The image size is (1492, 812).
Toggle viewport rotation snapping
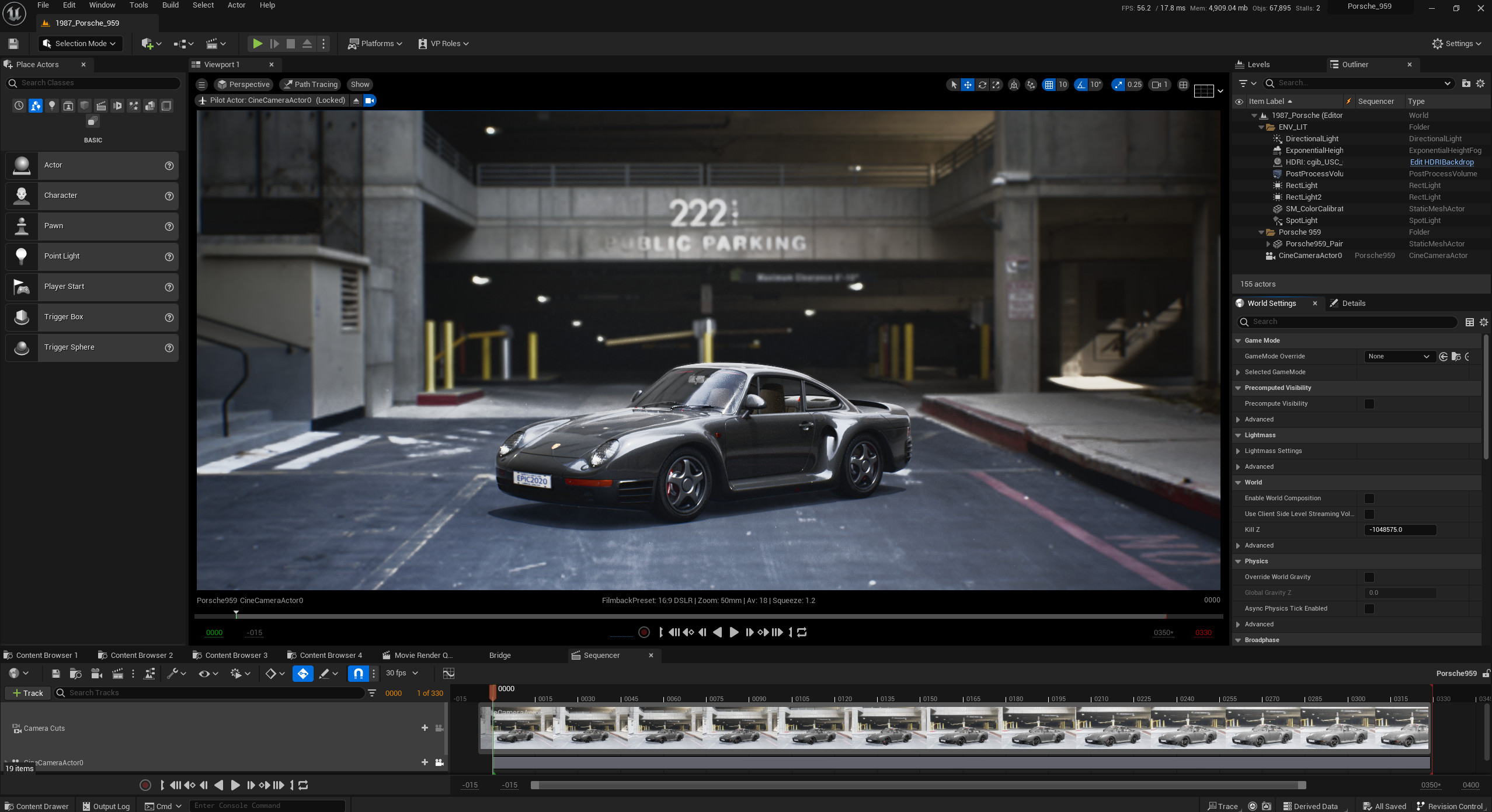click(x=1081, y=85)
